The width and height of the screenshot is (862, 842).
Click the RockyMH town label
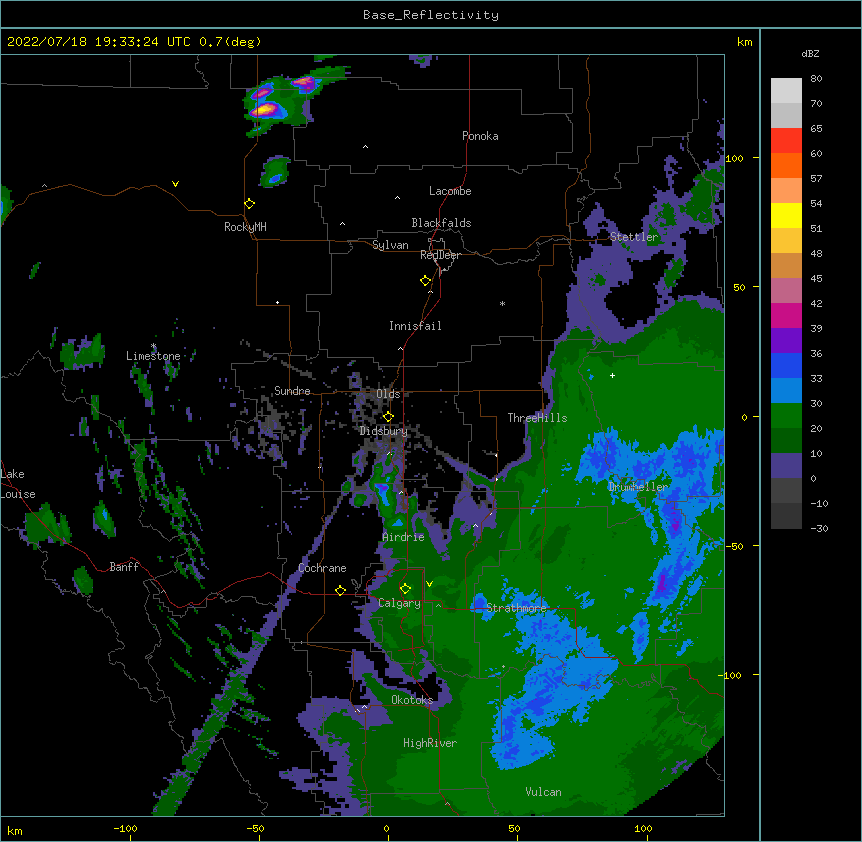click(245, 227)
